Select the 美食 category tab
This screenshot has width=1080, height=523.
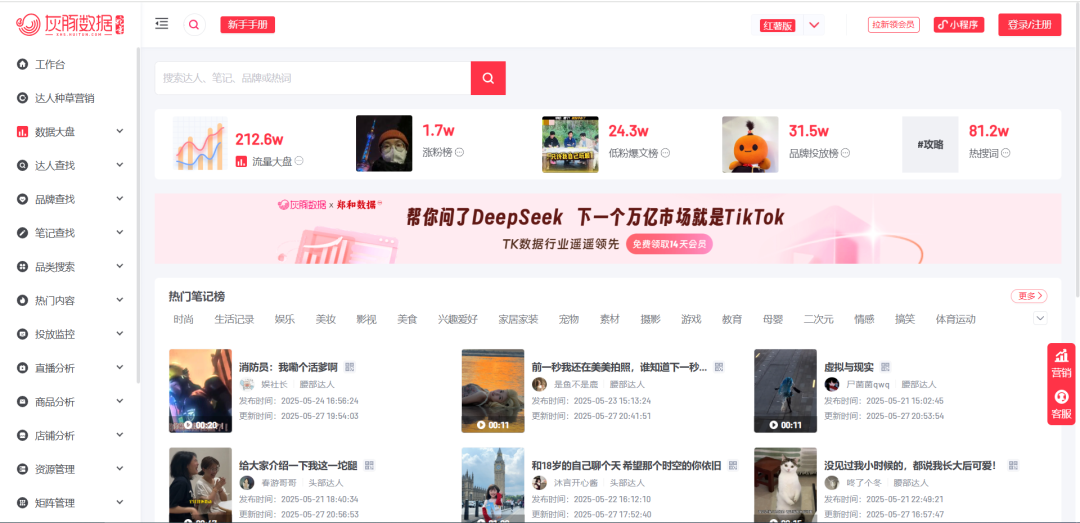pos(407,319)
